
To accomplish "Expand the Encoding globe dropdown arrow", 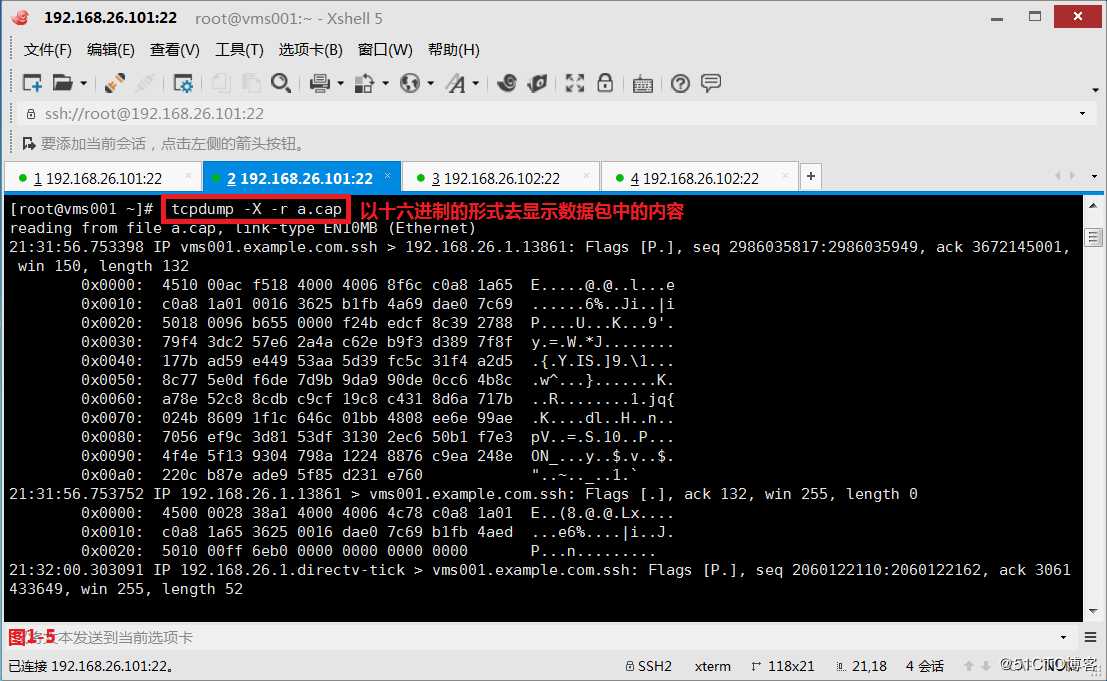I will (431, 83).
